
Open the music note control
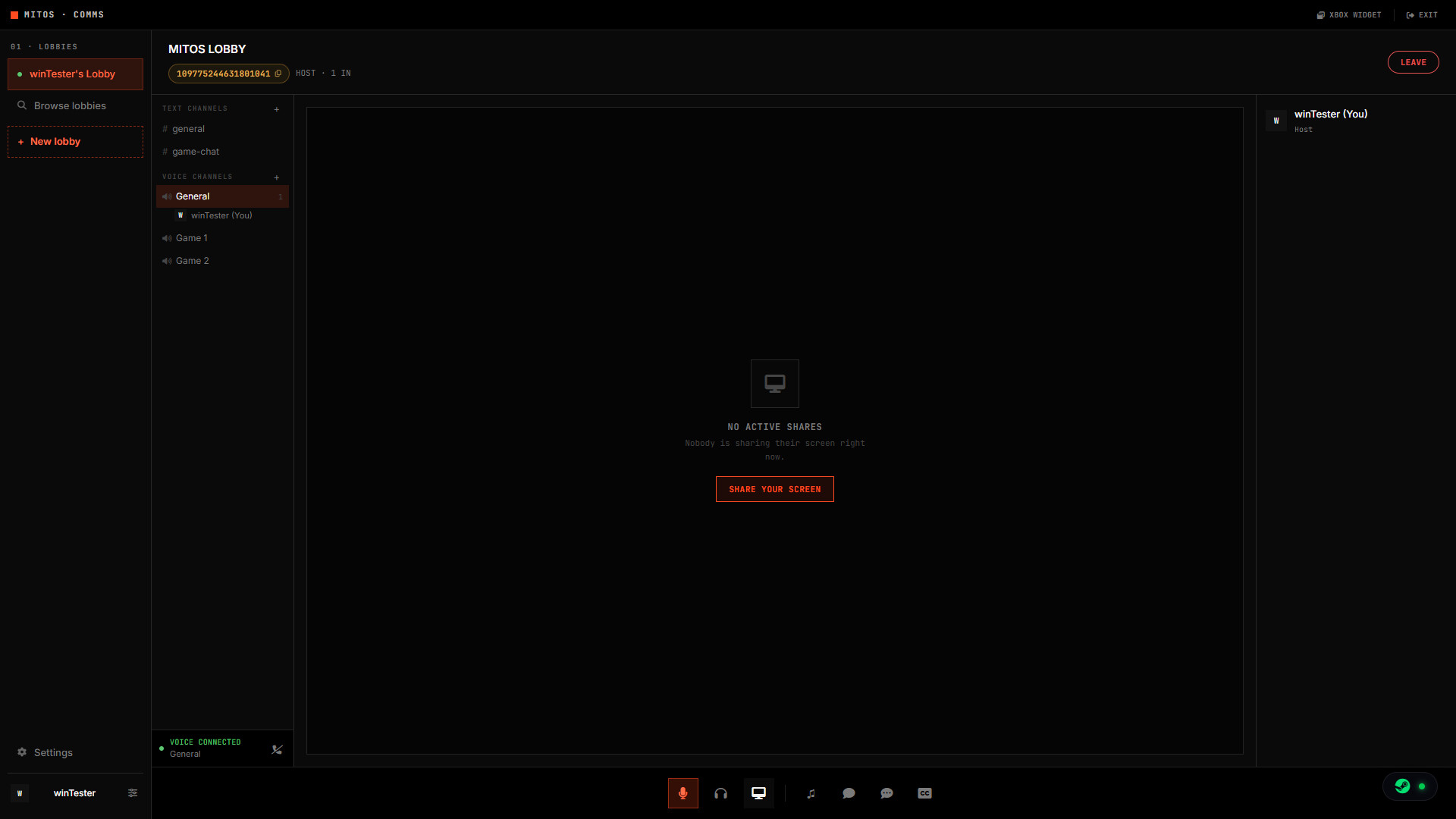point(811,793)
